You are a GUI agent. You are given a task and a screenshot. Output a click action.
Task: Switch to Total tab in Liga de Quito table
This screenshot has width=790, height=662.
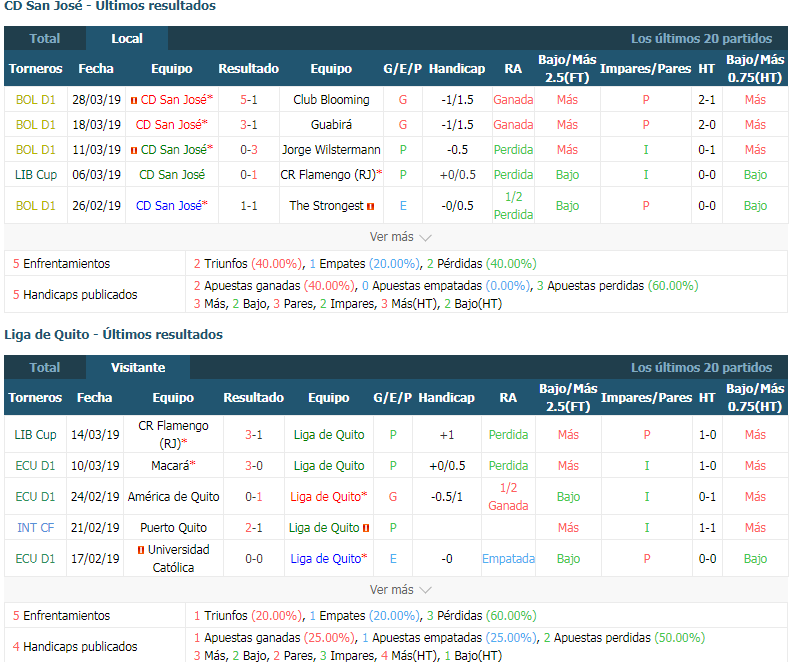click(x=45, y=367)
